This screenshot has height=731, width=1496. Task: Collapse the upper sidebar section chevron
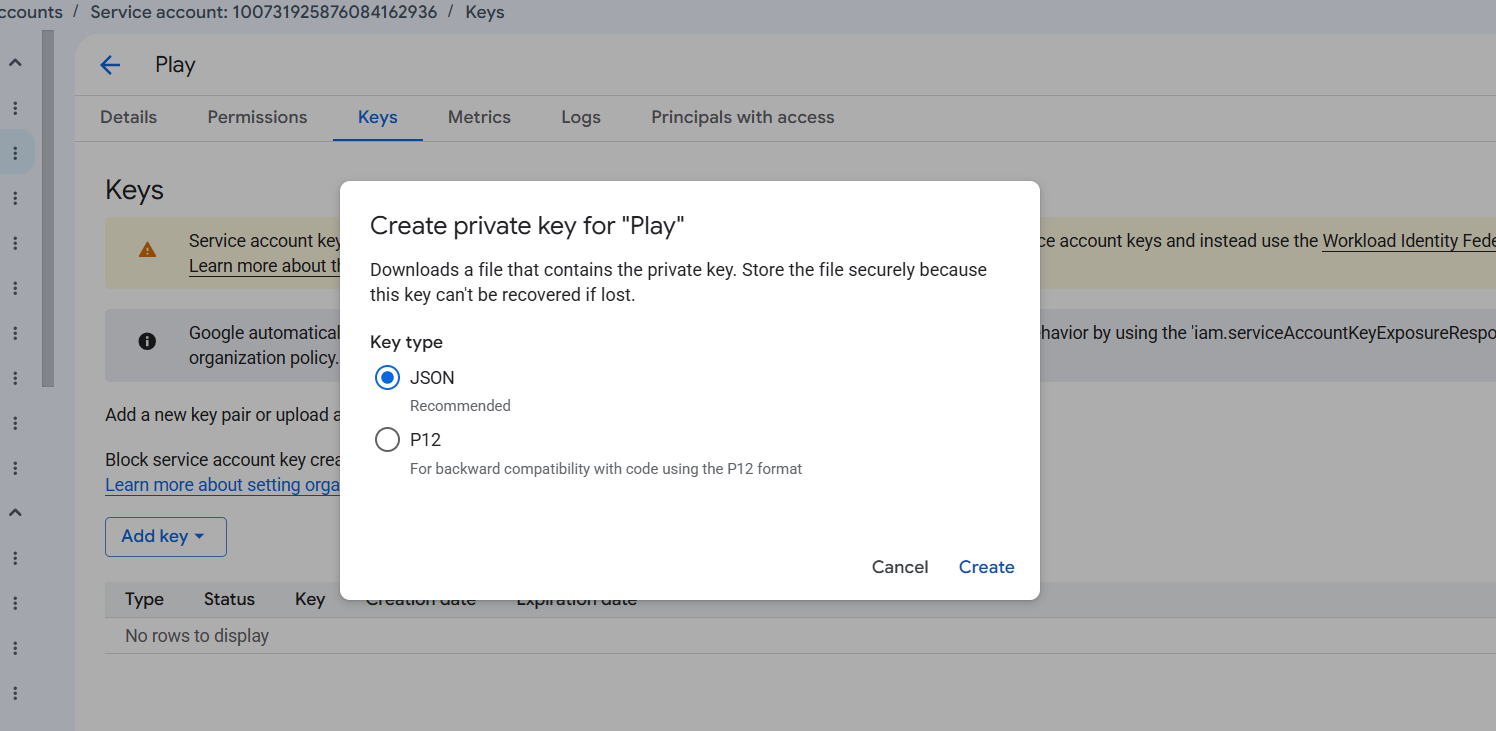click(15, 63)
